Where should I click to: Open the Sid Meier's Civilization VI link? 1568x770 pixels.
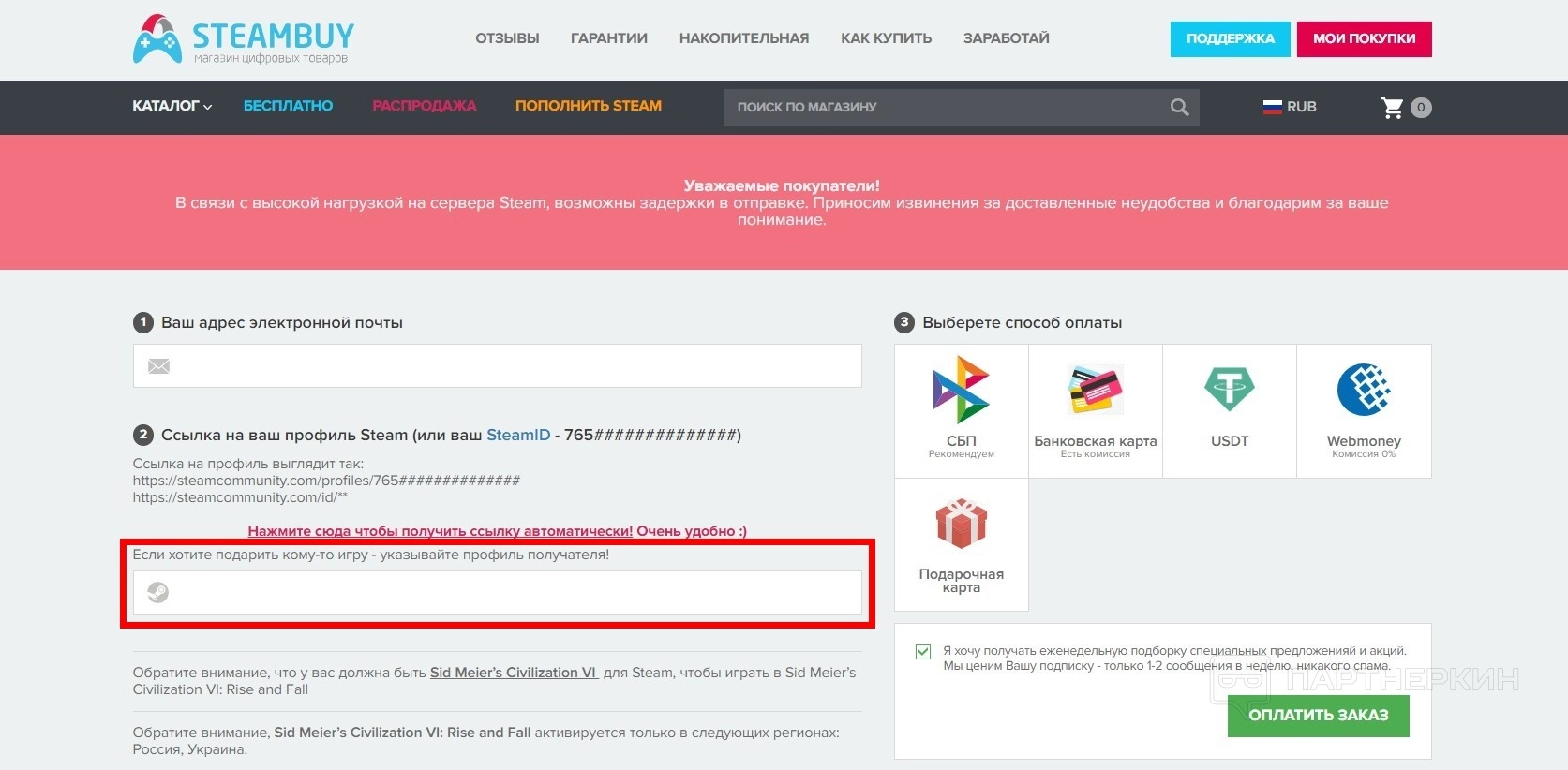tap(514, 673)
